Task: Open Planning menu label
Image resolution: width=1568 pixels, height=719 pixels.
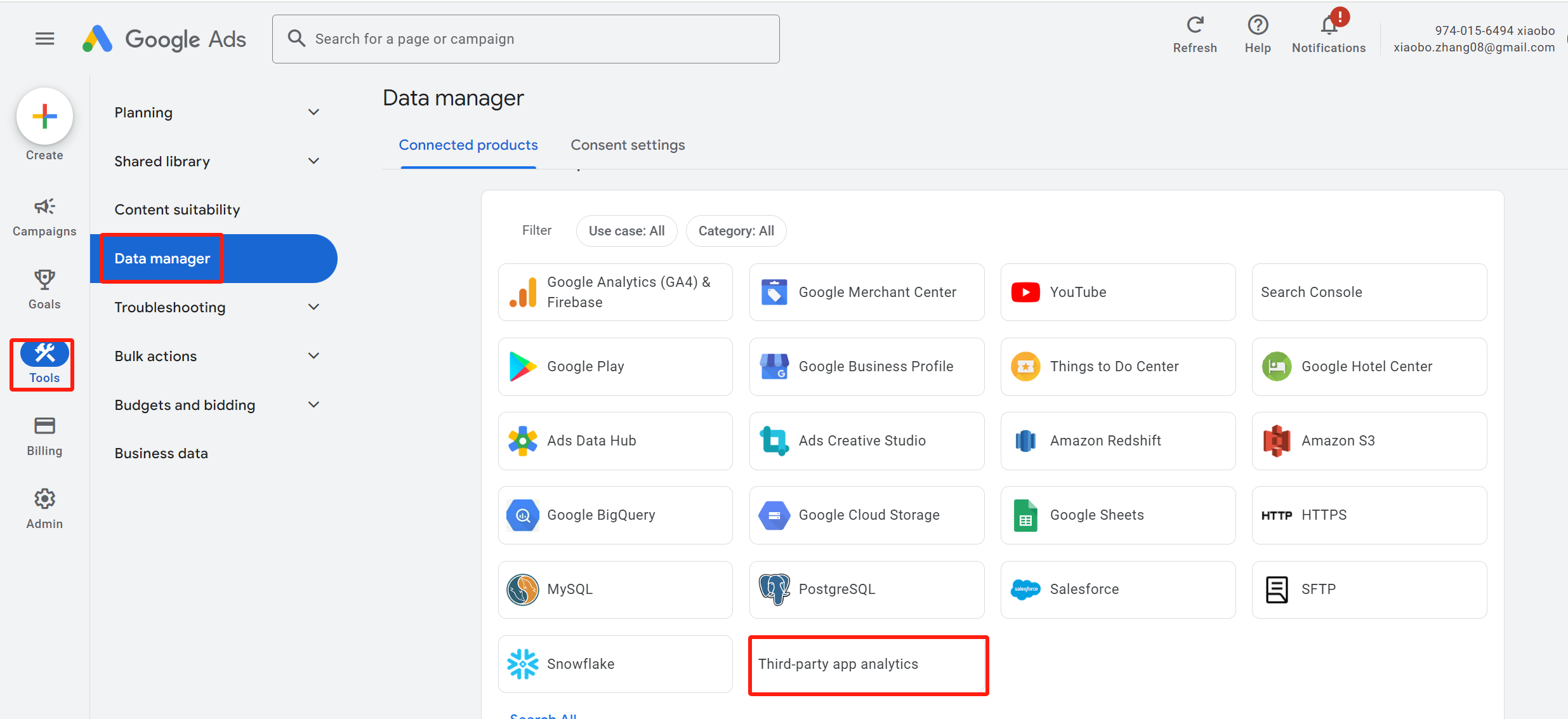Action: point(143,113)
